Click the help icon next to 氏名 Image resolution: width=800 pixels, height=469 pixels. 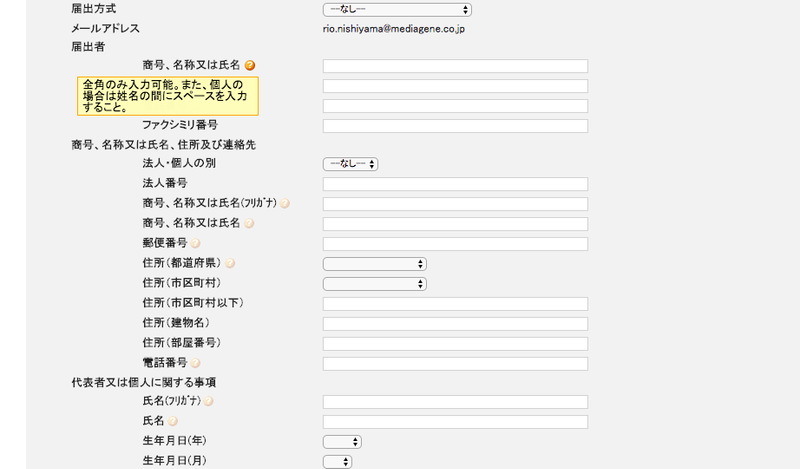172,421
